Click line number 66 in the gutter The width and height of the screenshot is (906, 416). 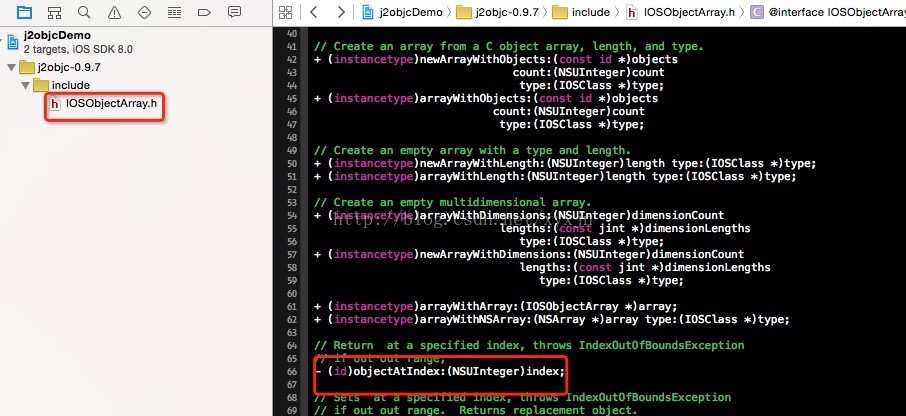pos(291,372)
